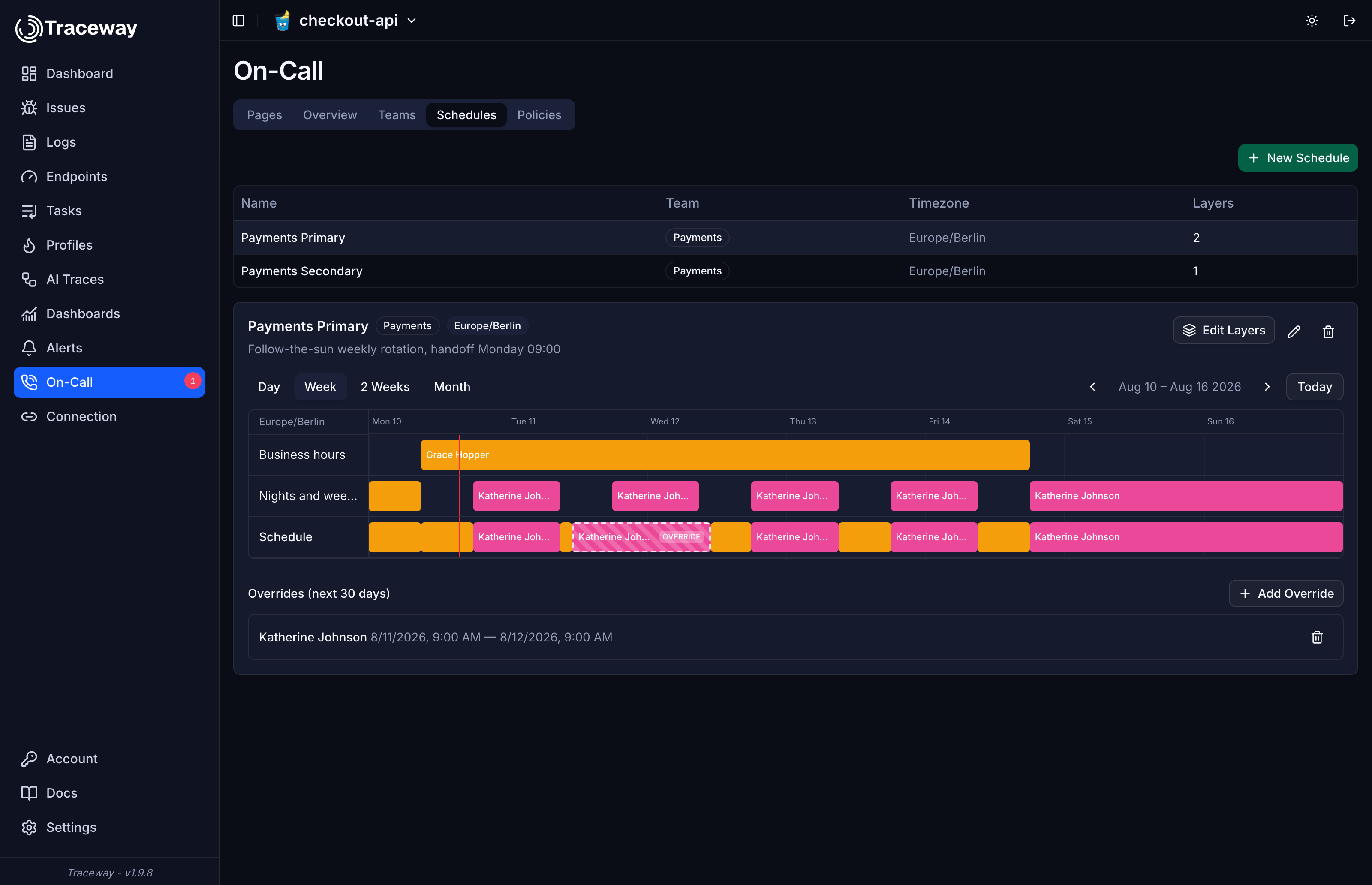Viewport: 1372px width, 885px height.
Task: Open Settings gear item
Action: click(x=109, y=827)
